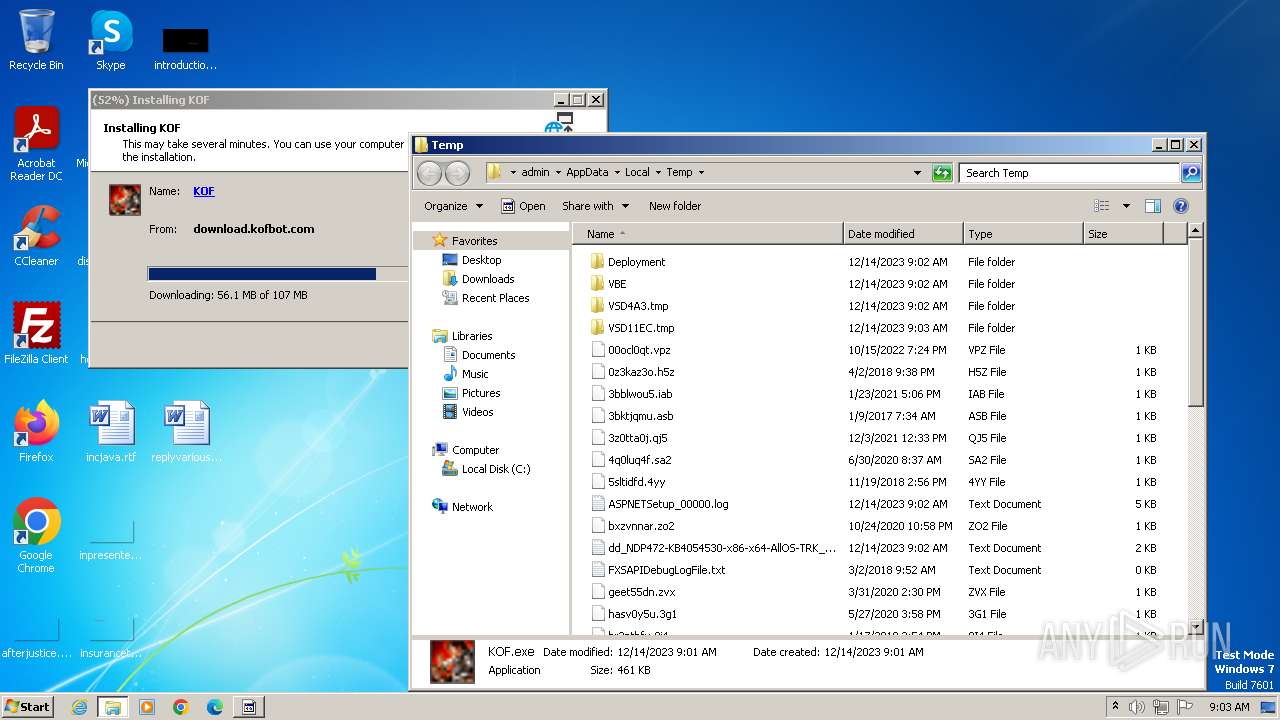Open the Organize dropdown menu
The width and height of the screenshot is (1280, 720).
click(453, 206)
